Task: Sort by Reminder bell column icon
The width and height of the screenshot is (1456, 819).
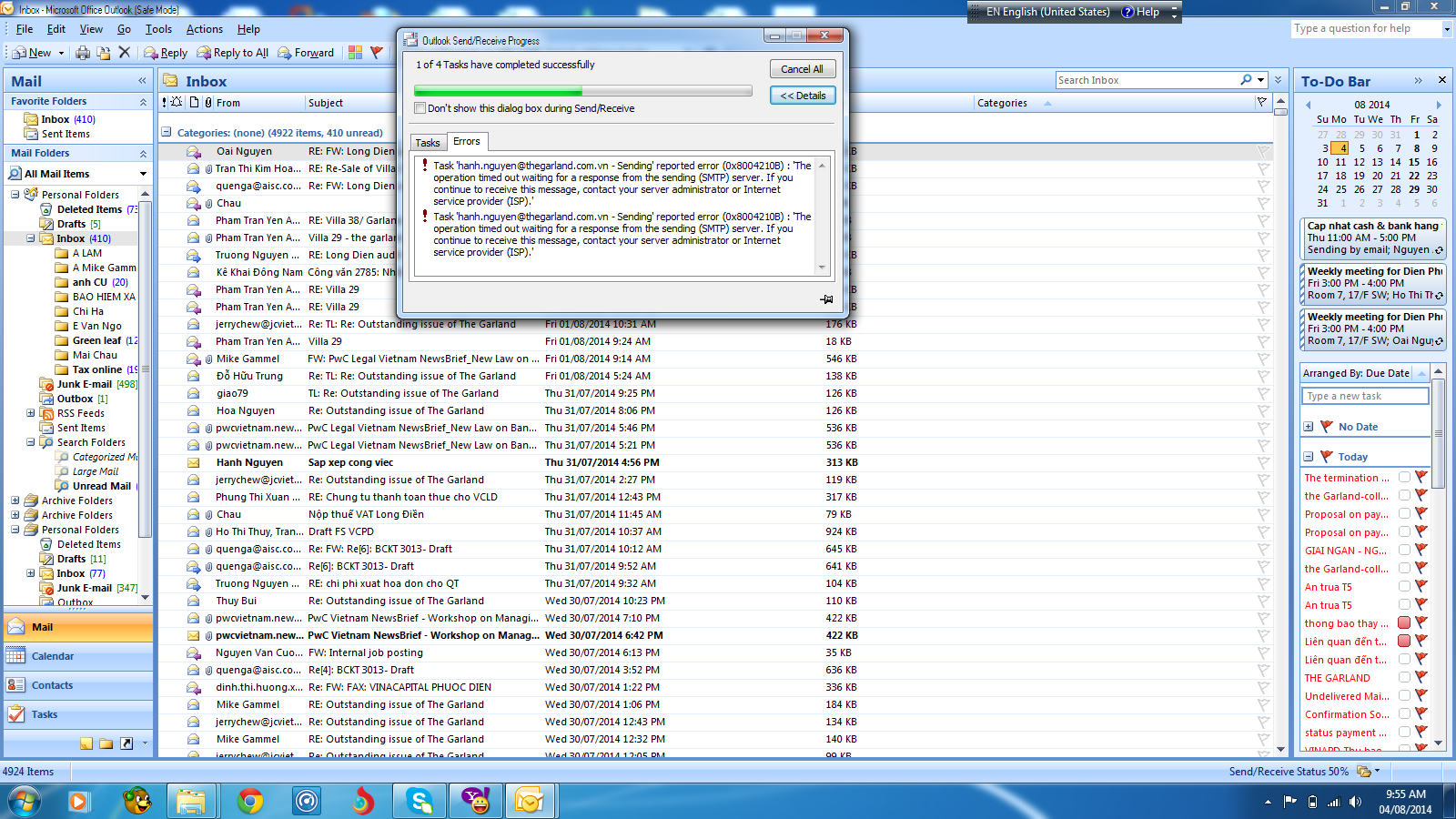Action: coord(177,103)
